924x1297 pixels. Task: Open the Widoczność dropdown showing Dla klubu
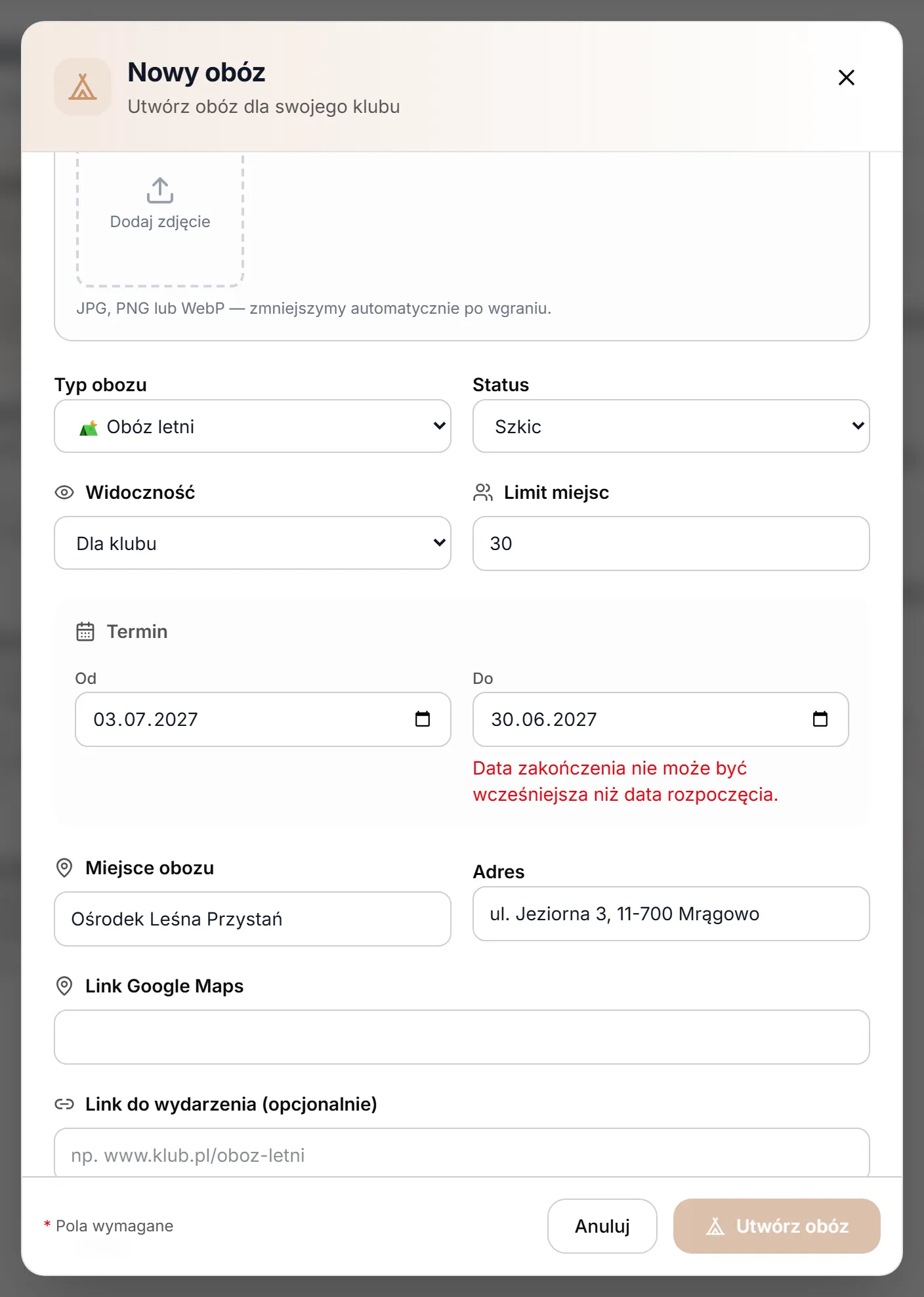click(x=253, y=543)
